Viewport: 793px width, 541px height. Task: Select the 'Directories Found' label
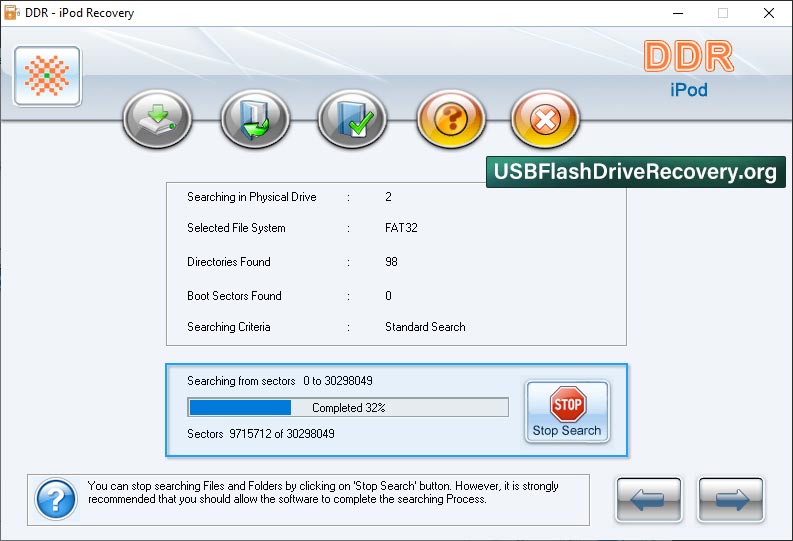coord(229,262)
